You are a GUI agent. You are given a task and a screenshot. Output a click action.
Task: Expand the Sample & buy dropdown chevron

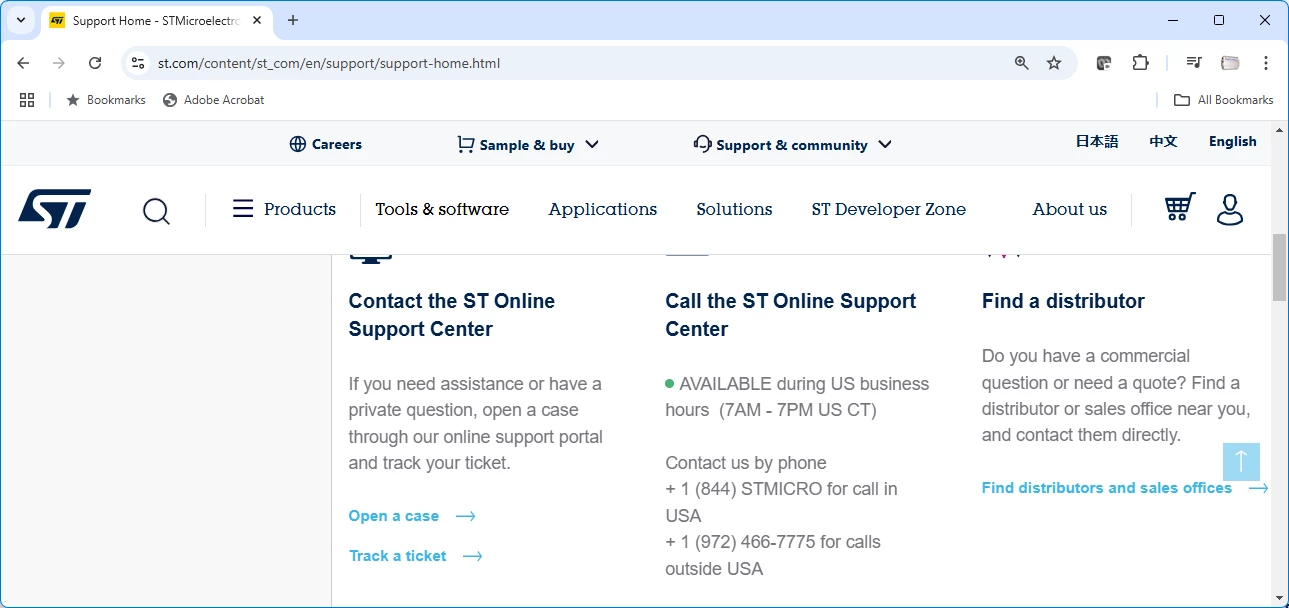click(x=592, y=144)
